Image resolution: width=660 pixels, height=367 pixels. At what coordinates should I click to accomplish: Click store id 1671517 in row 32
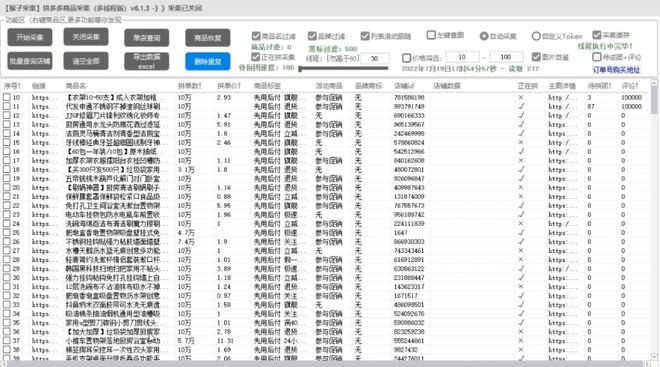click(405, 295)
